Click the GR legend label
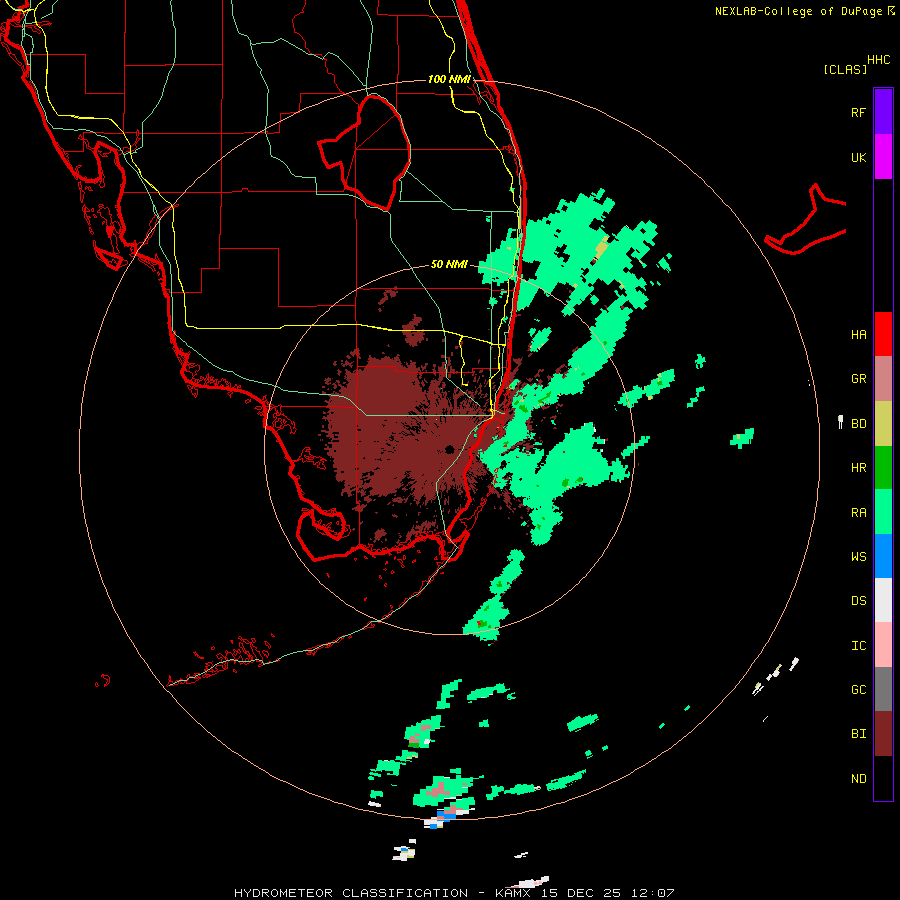The height and width of the screenshot is (900, 900). pyautogui.click(x=858, y=379)
